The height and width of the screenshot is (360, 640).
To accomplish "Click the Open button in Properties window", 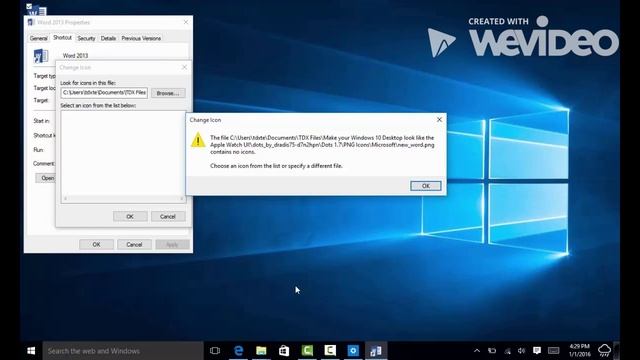I will [x=46, y=178].
